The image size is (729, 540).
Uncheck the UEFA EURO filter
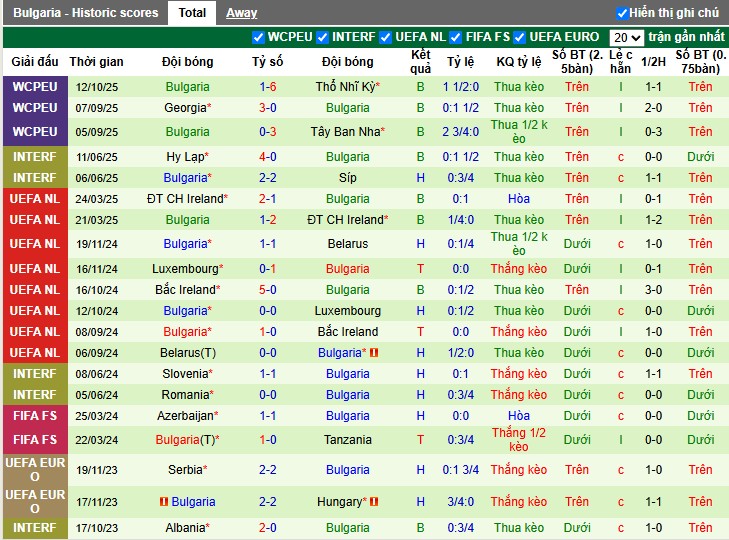click(520, 37)
